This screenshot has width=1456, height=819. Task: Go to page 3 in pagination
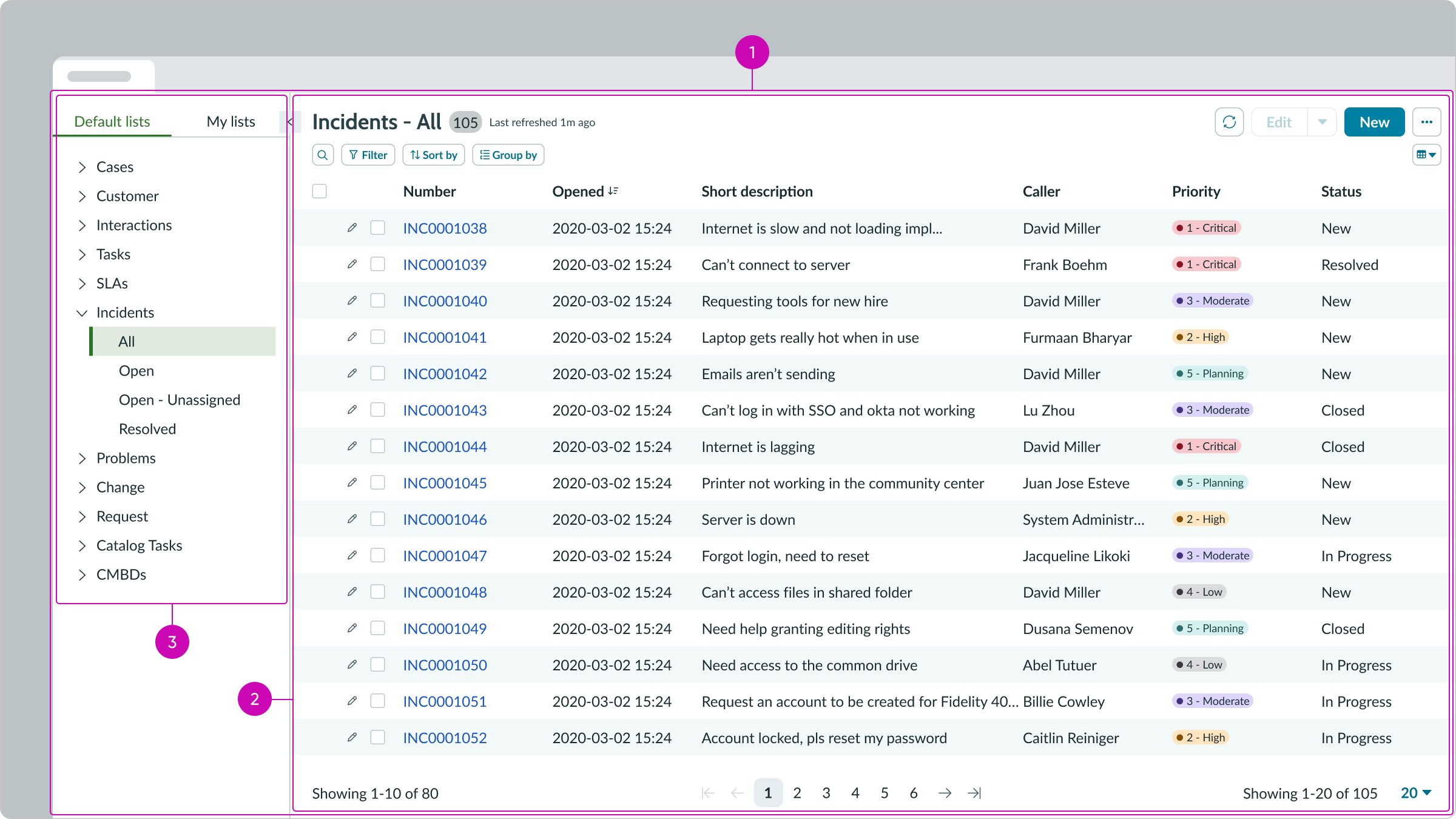click(x=826, y=793)
